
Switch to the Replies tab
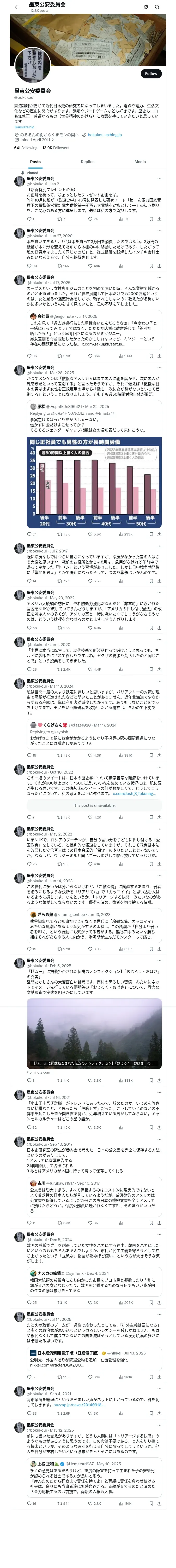pos(87,162)
